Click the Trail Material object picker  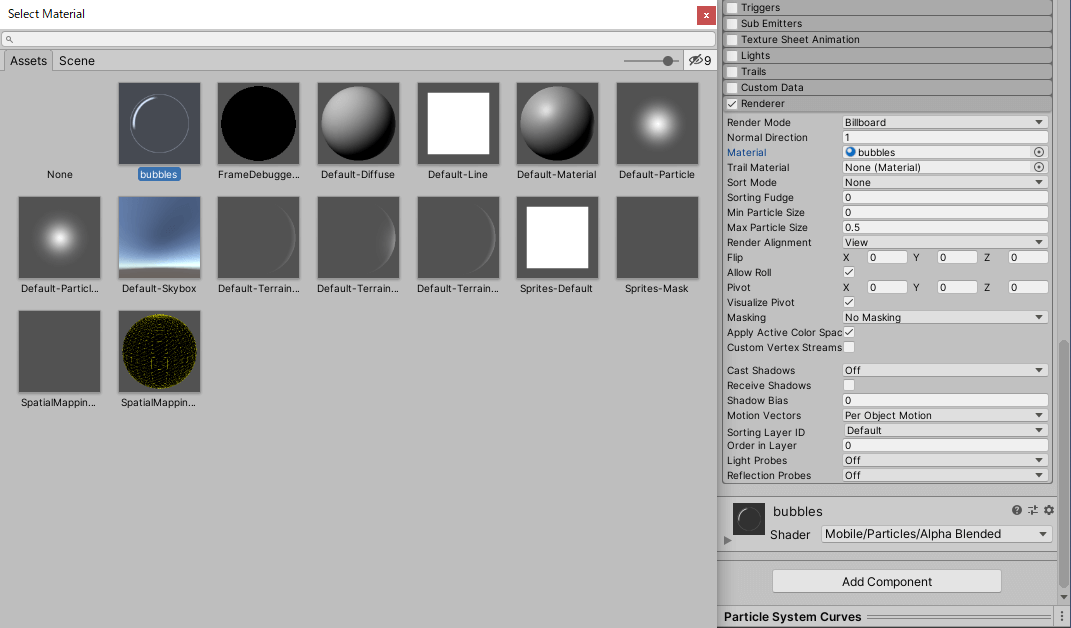(1040, 167)
